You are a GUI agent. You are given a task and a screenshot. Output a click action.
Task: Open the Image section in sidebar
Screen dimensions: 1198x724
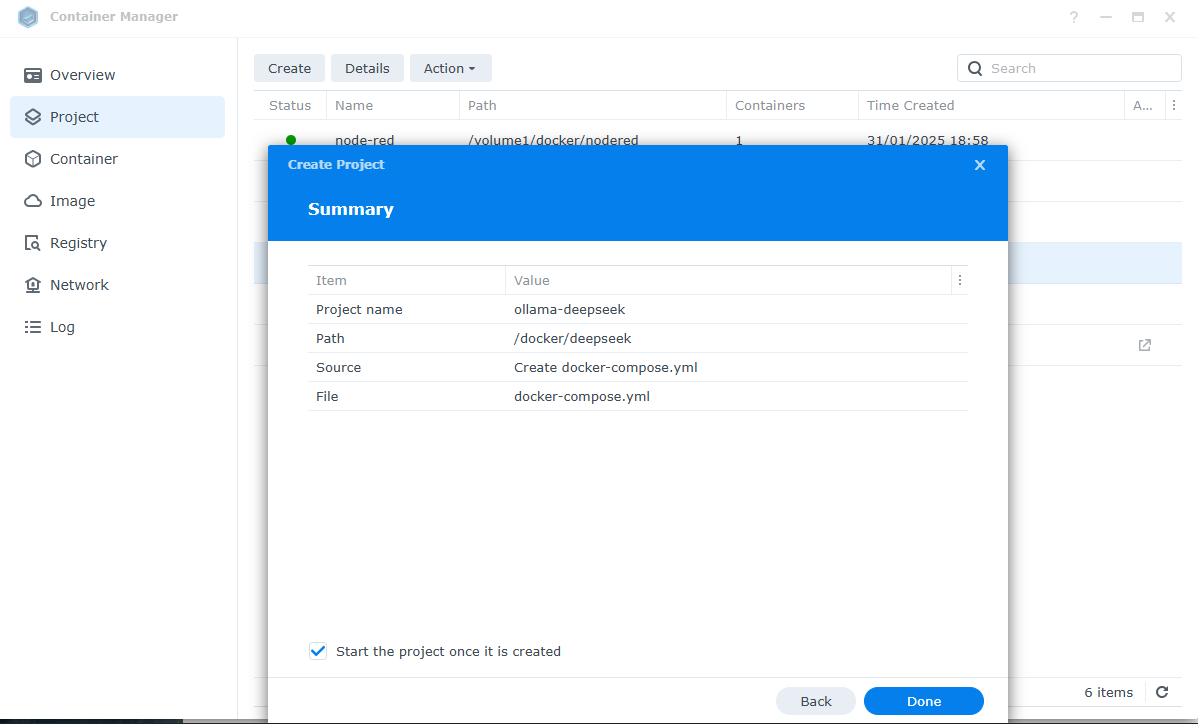[x=117, y=201]
